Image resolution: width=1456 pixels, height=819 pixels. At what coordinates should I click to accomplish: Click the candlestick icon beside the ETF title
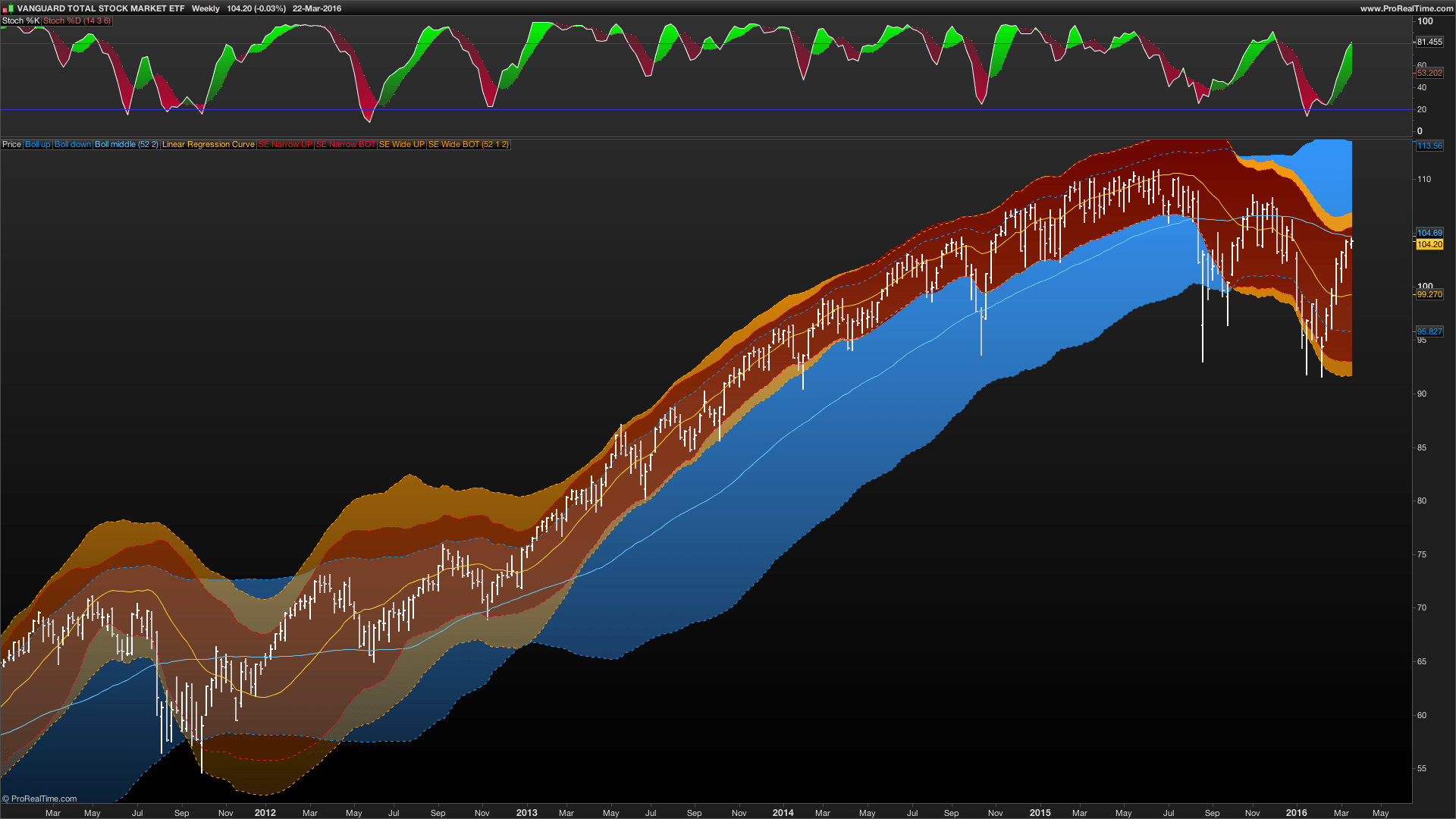tap(8, 8)
